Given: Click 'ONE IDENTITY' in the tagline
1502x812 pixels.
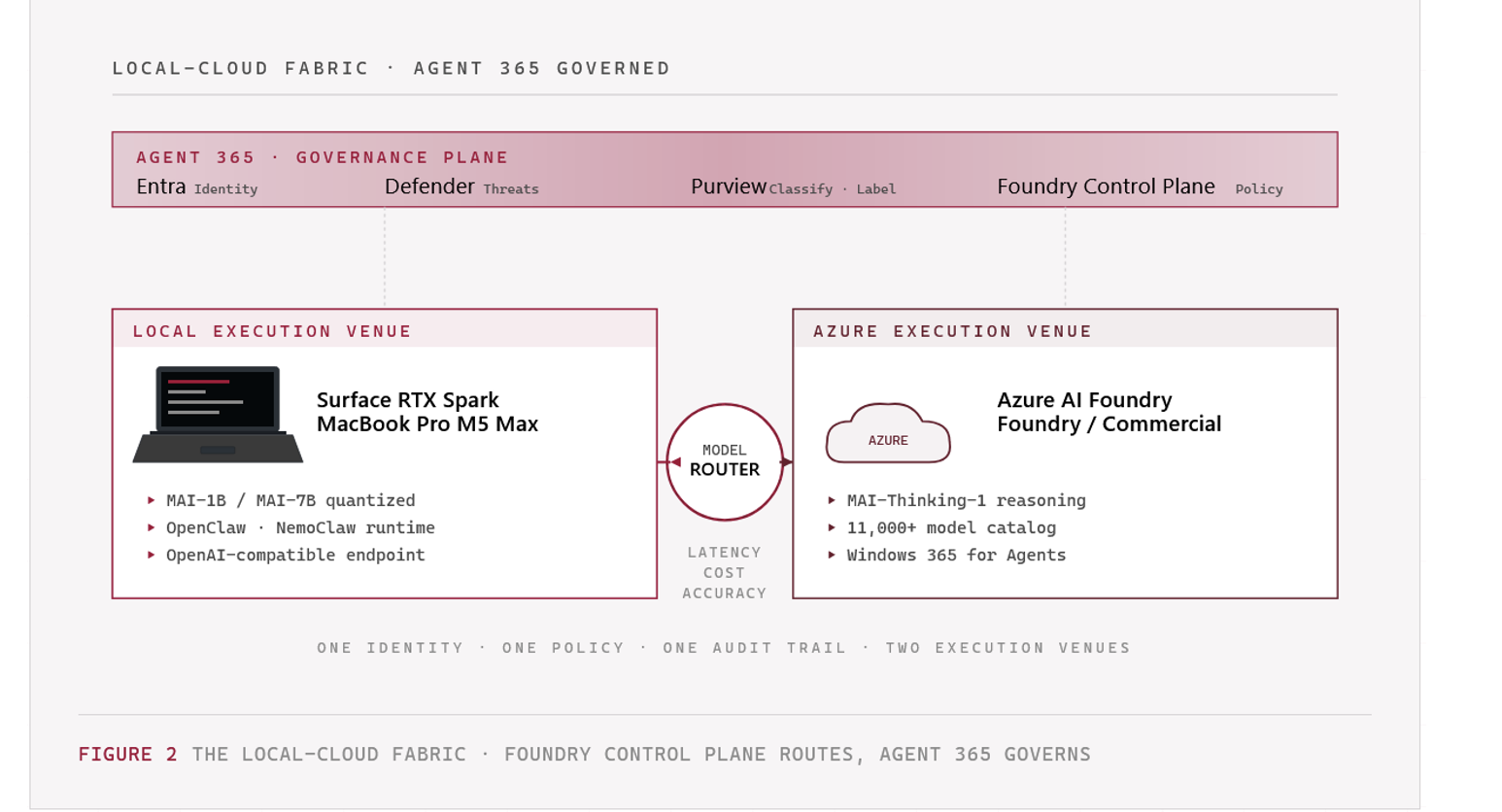Looking at the screenshot, I should [391, 648].
